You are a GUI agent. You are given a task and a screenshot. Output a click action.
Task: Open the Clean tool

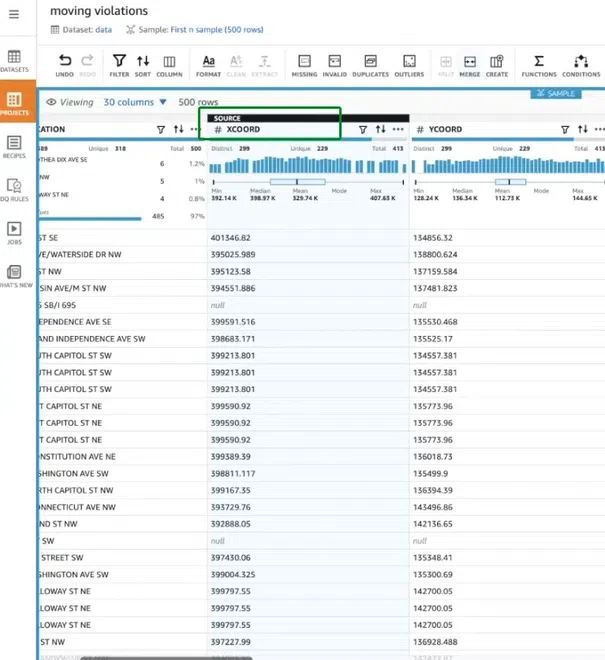click(236, 65)
